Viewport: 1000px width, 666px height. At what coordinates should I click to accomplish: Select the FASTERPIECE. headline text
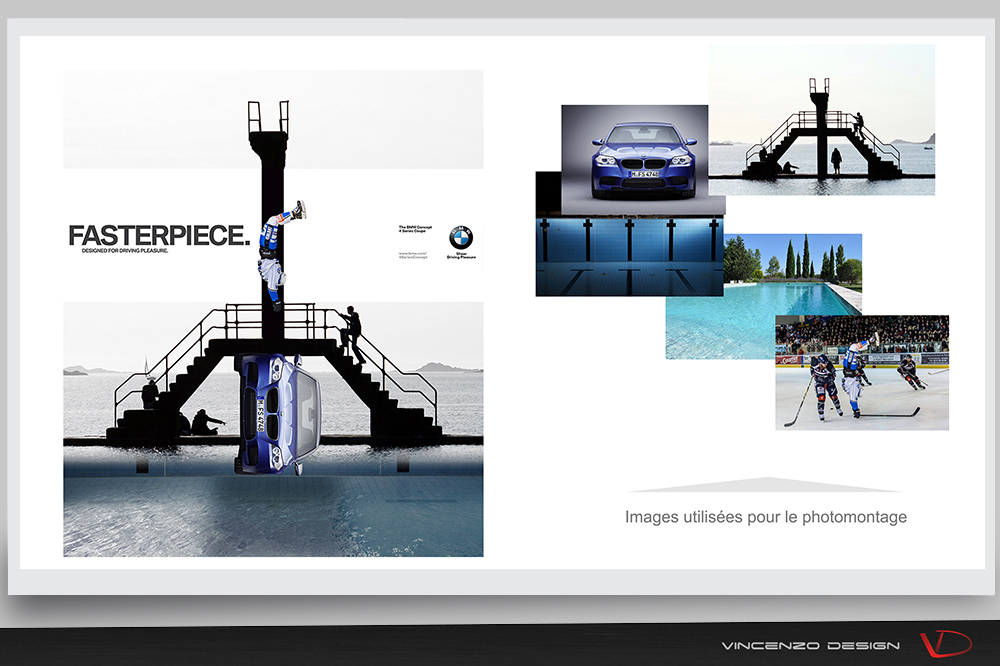click(x=159, y=235)
